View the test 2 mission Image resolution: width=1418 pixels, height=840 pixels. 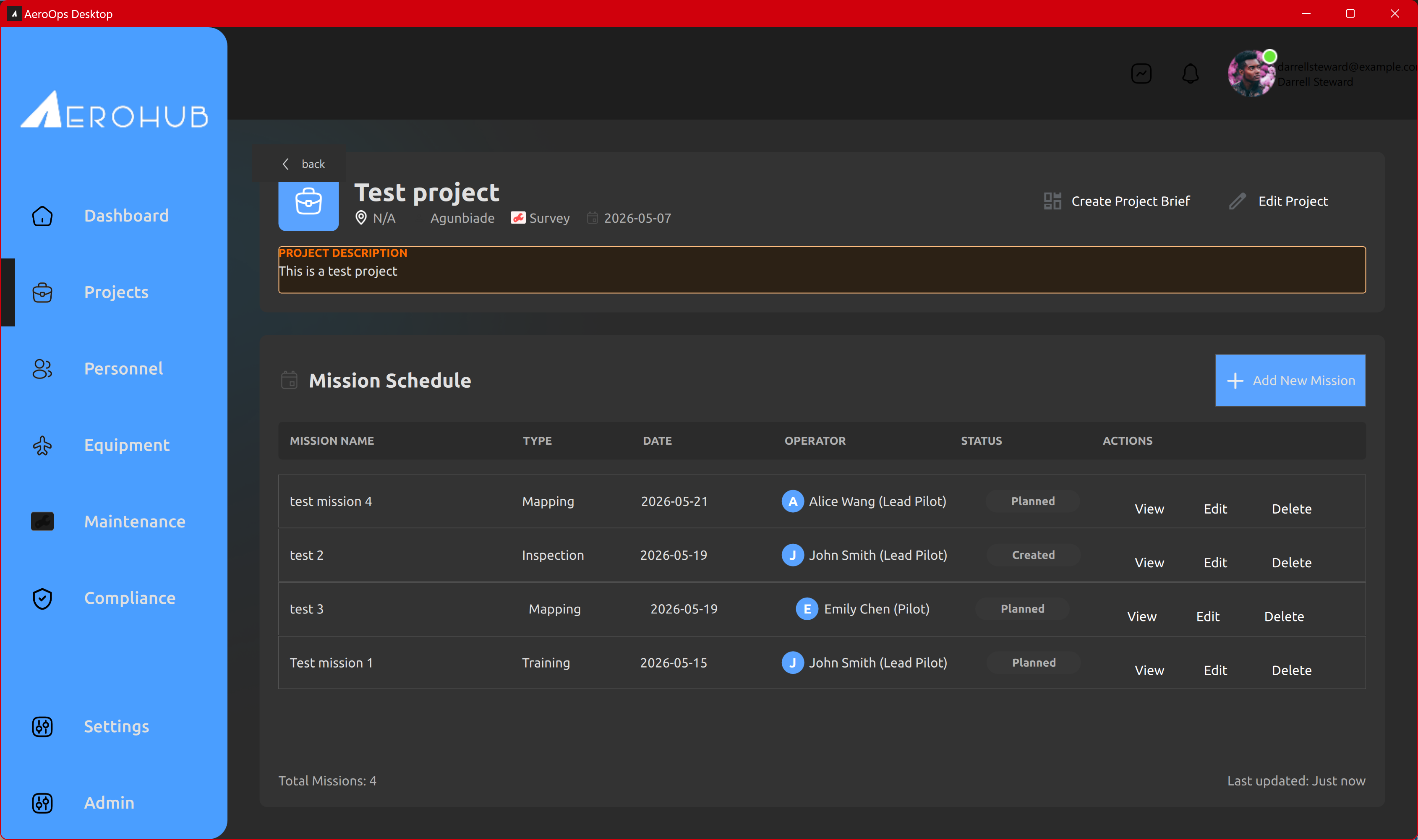point(1149,563)
